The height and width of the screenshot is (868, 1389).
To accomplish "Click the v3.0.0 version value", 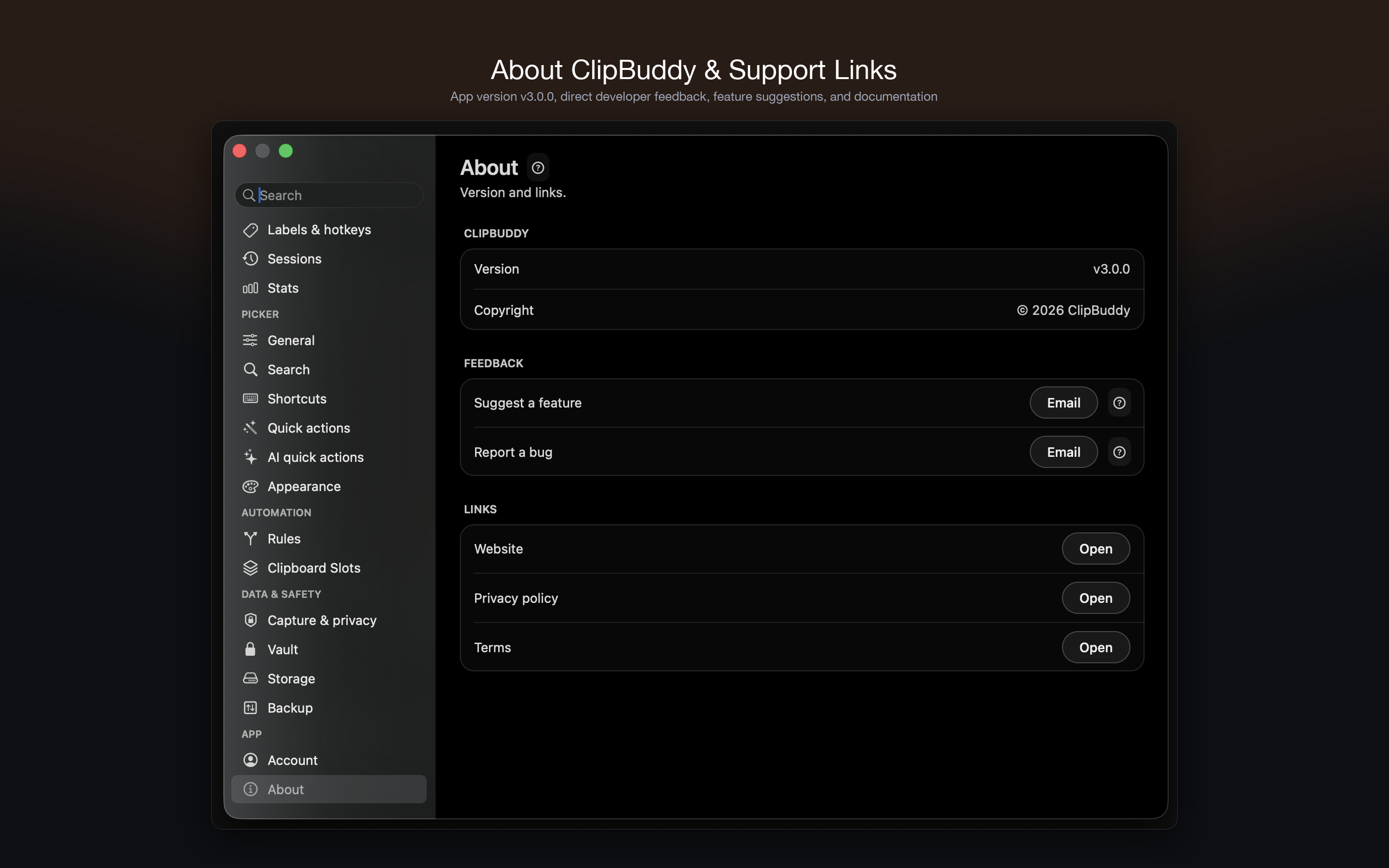I will [1111, 269].
